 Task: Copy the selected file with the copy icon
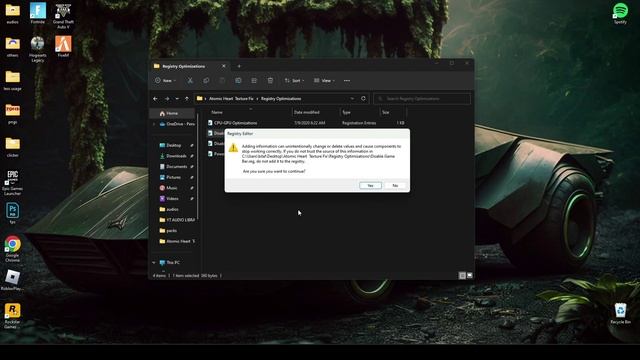(x=206, y=80)
